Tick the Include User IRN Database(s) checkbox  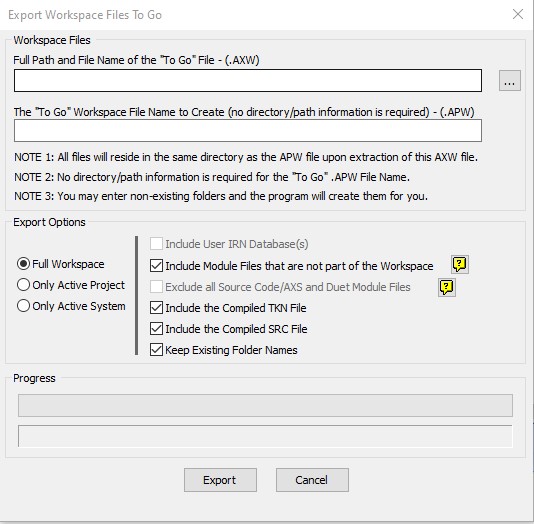tap(156, 244)
